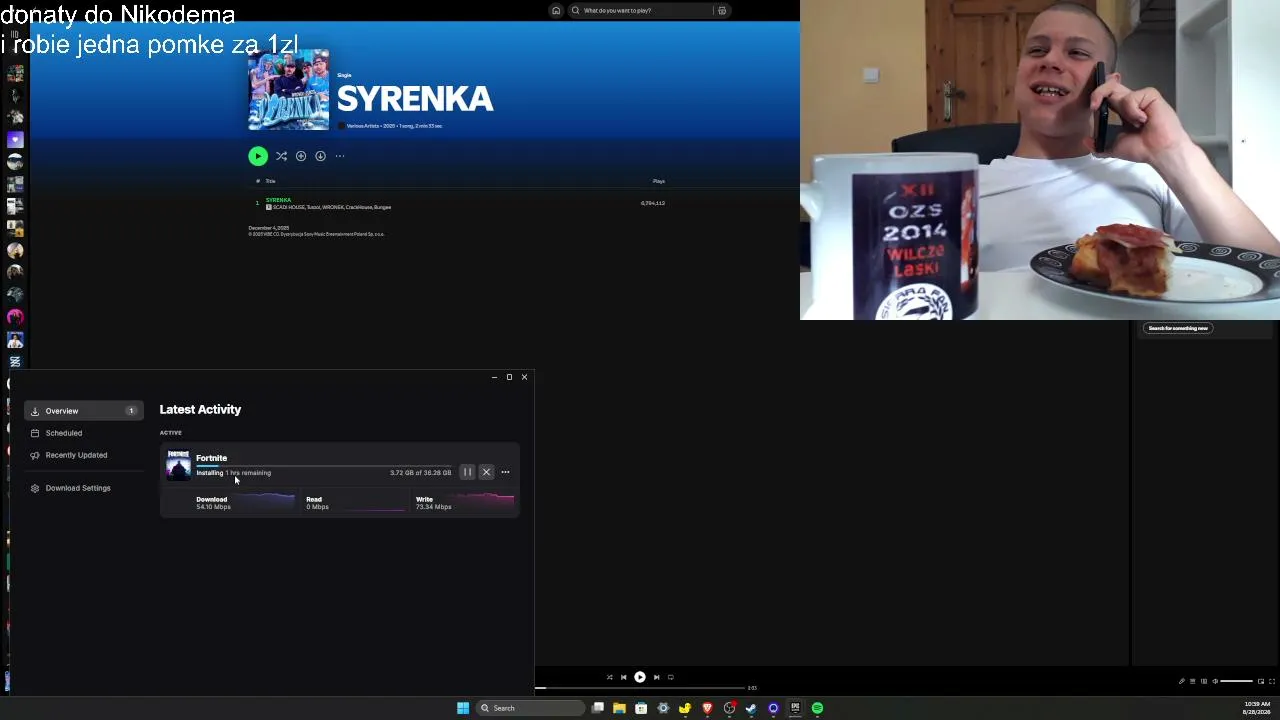Mute Spotify using the volume icon

[1215, 681]
